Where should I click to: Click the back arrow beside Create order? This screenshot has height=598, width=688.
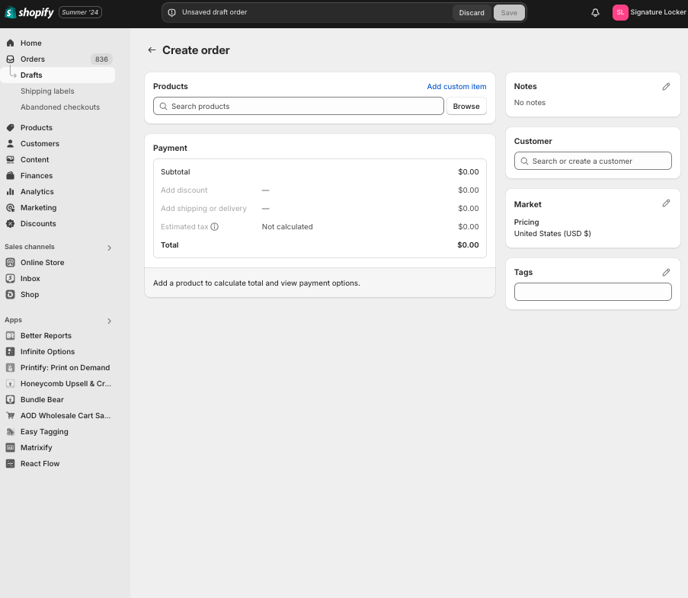(152, 50)
